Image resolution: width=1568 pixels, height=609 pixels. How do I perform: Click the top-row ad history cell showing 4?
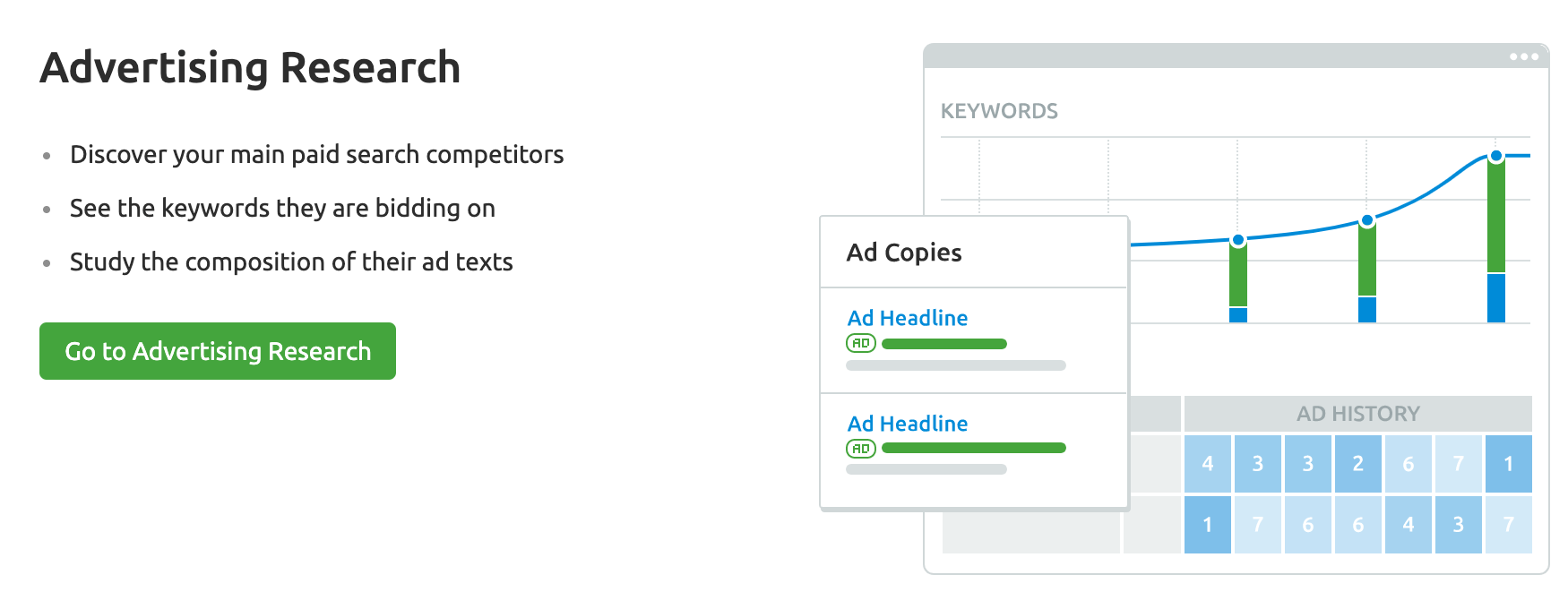click(x=1207, y=464)
